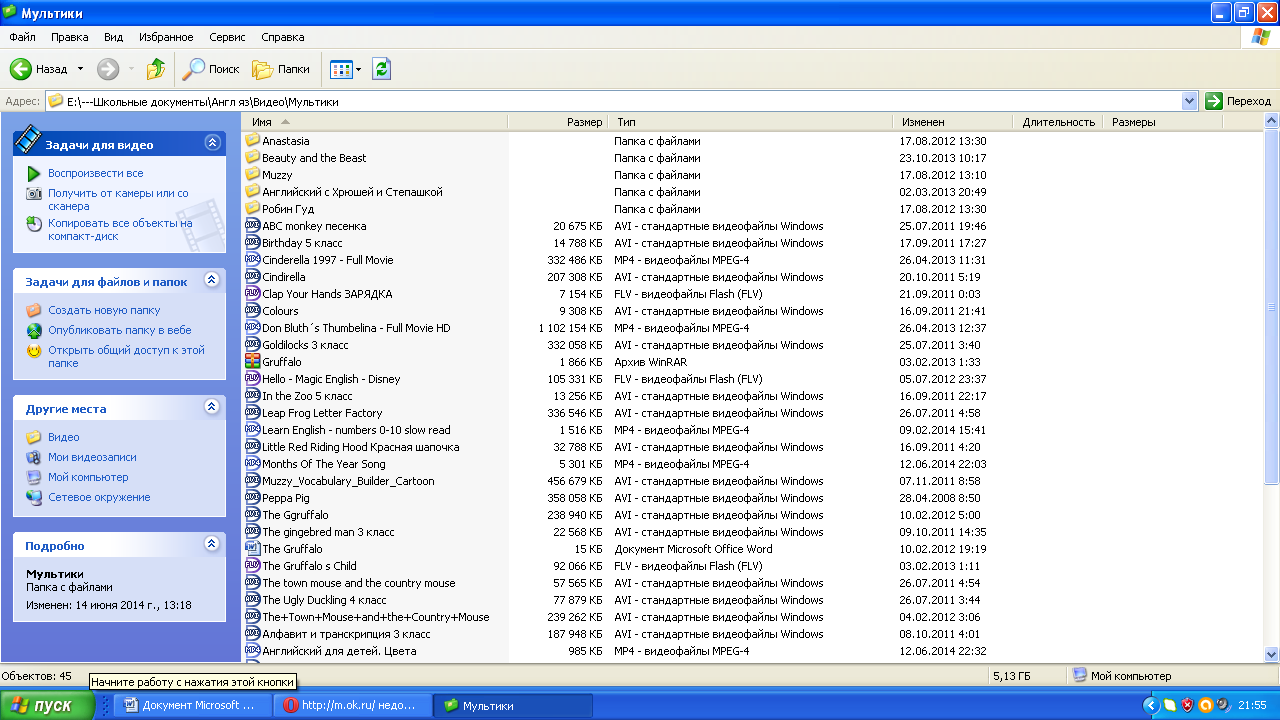Open the Правка menu
This screenshot has width=1280, height=720.
(70, 37)
